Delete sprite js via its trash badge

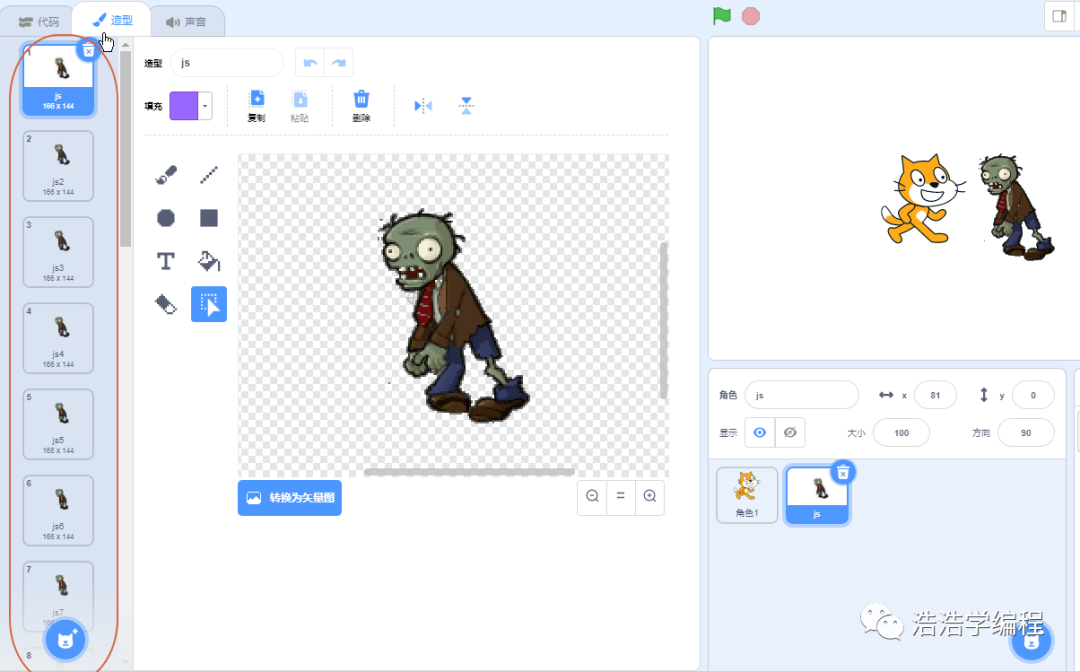[843, 472]
